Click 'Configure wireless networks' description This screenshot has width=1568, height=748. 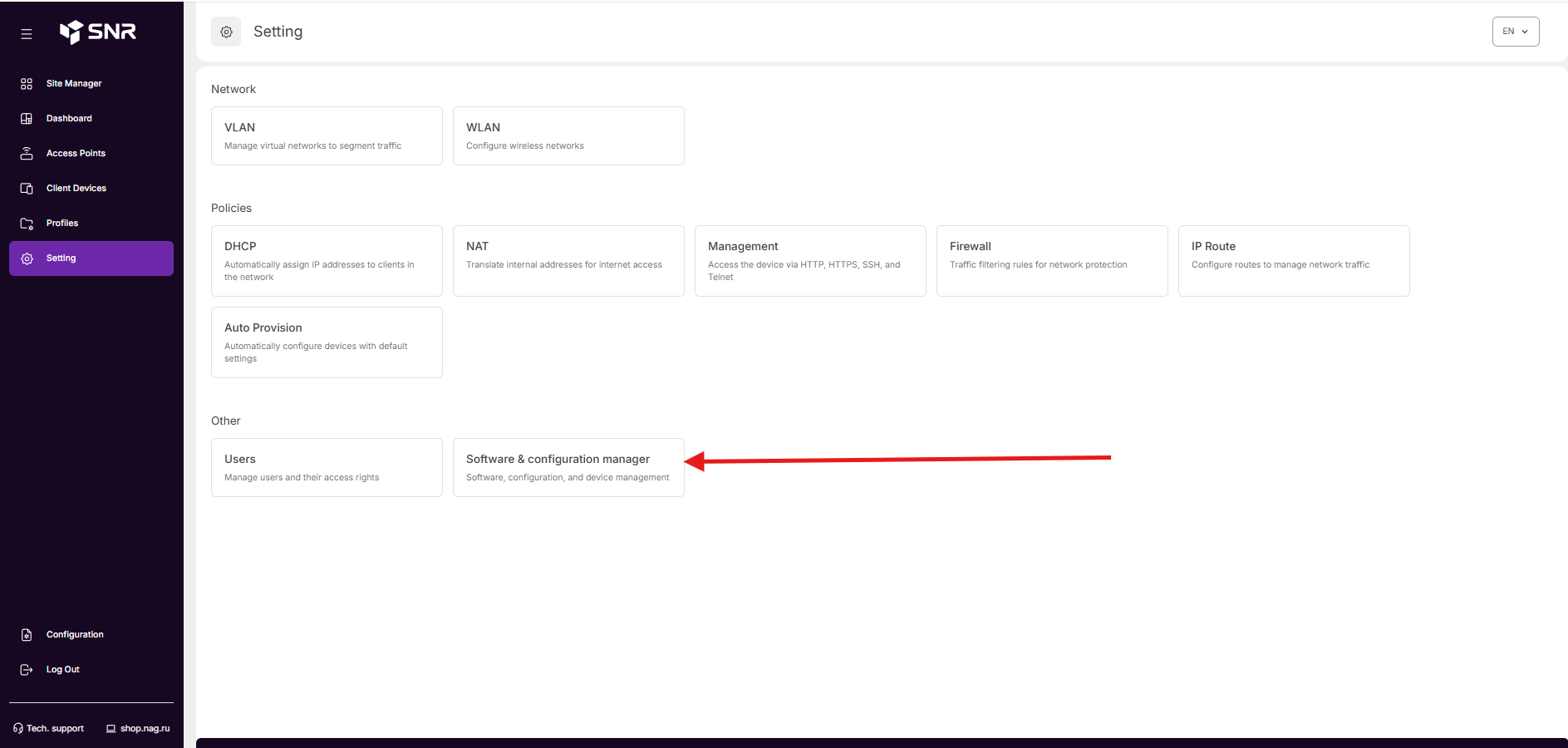click(x=525, y=146)
